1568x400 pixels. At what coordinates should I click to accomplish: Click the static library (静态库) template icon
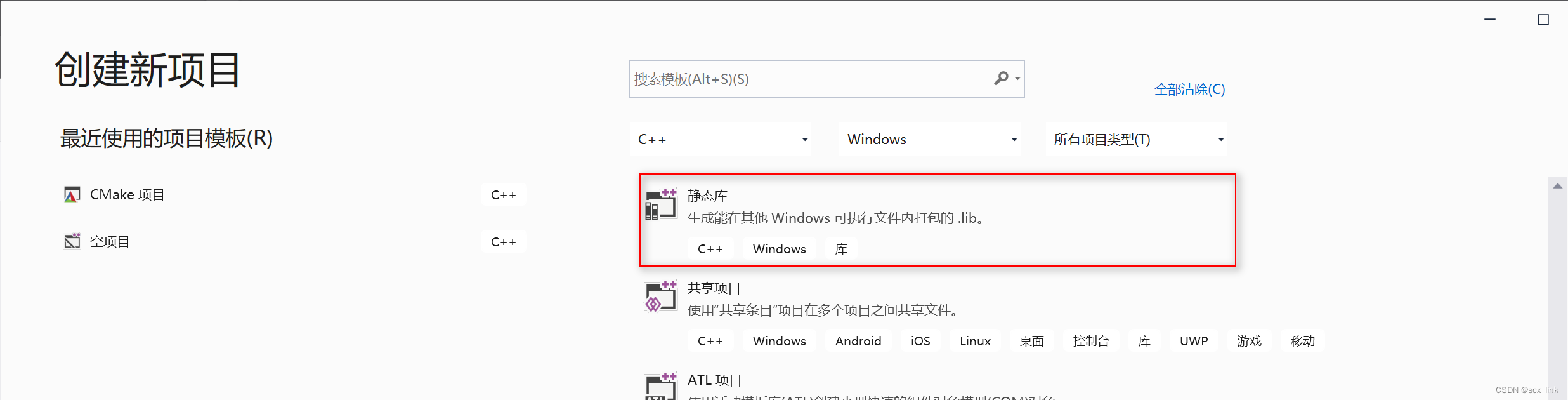pyautogui.click(x=661, y=204)
